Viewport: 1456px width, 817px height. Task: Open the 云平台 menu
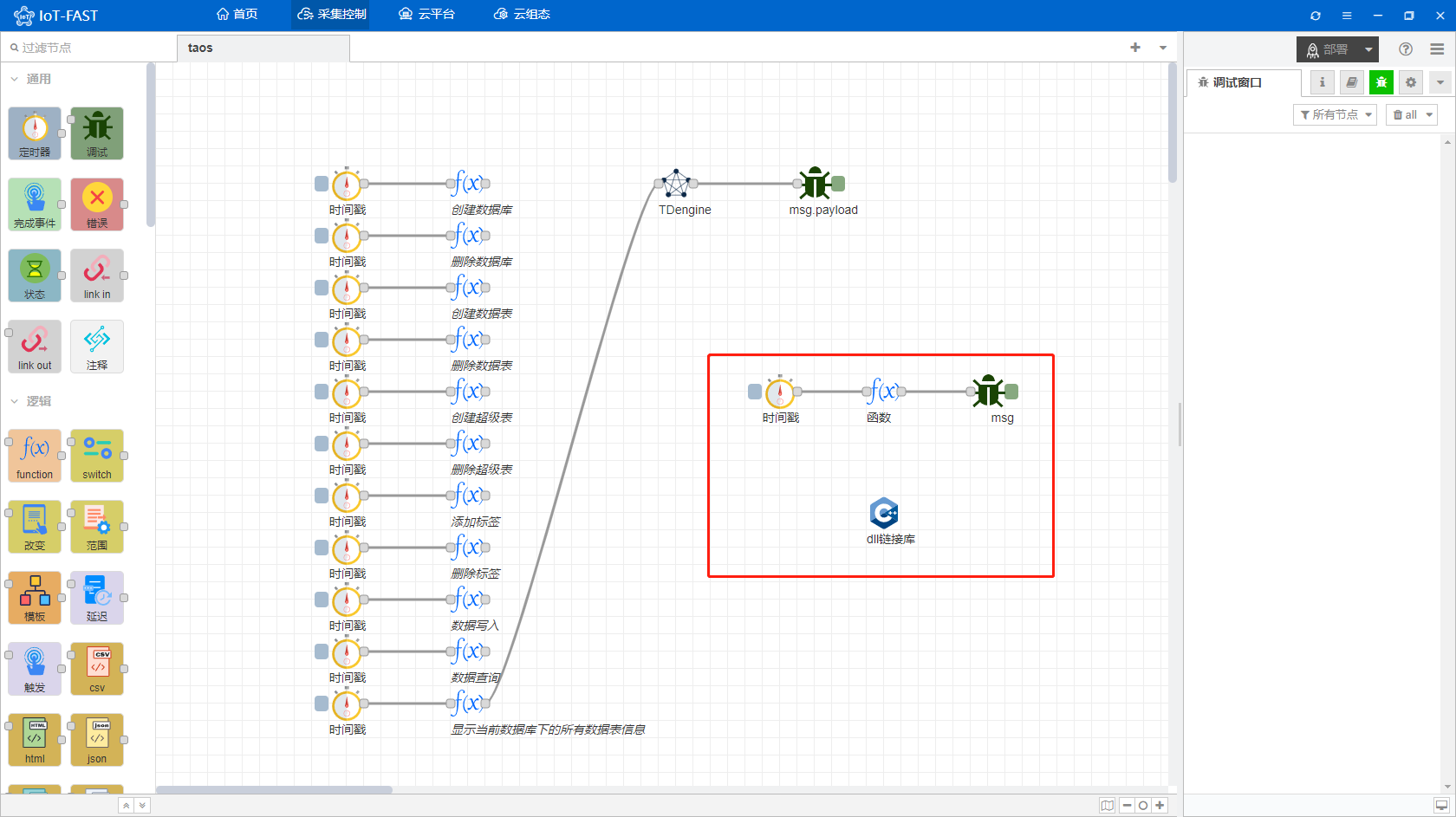[x=426, y=15]
